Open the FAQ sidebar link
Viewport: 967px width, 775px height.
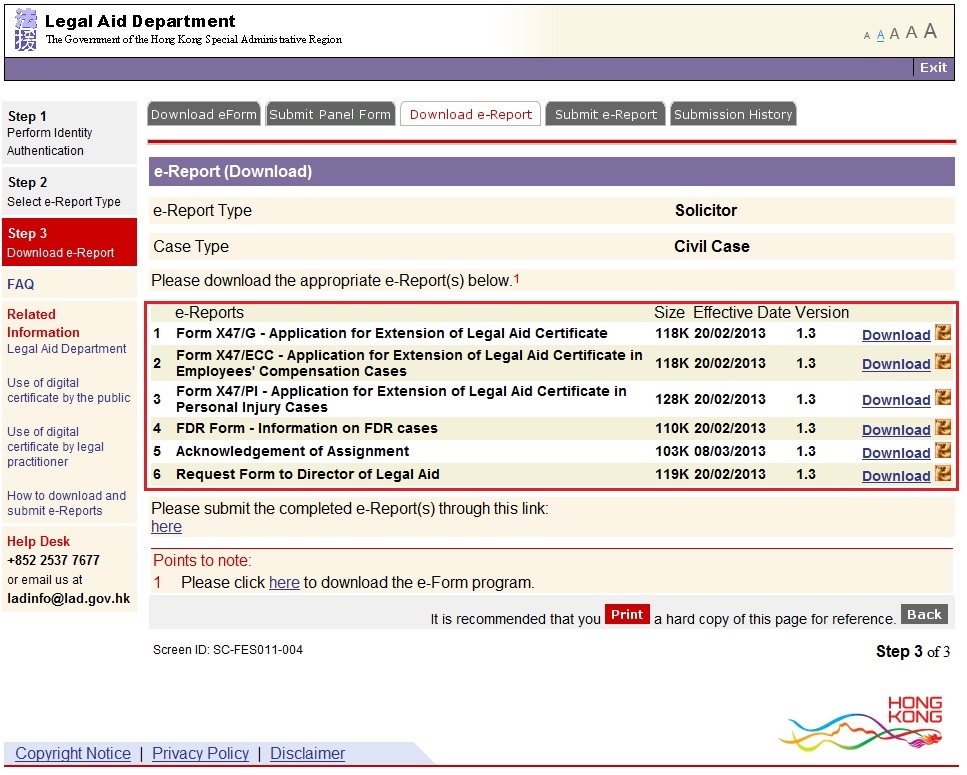[x=21, y=284]
